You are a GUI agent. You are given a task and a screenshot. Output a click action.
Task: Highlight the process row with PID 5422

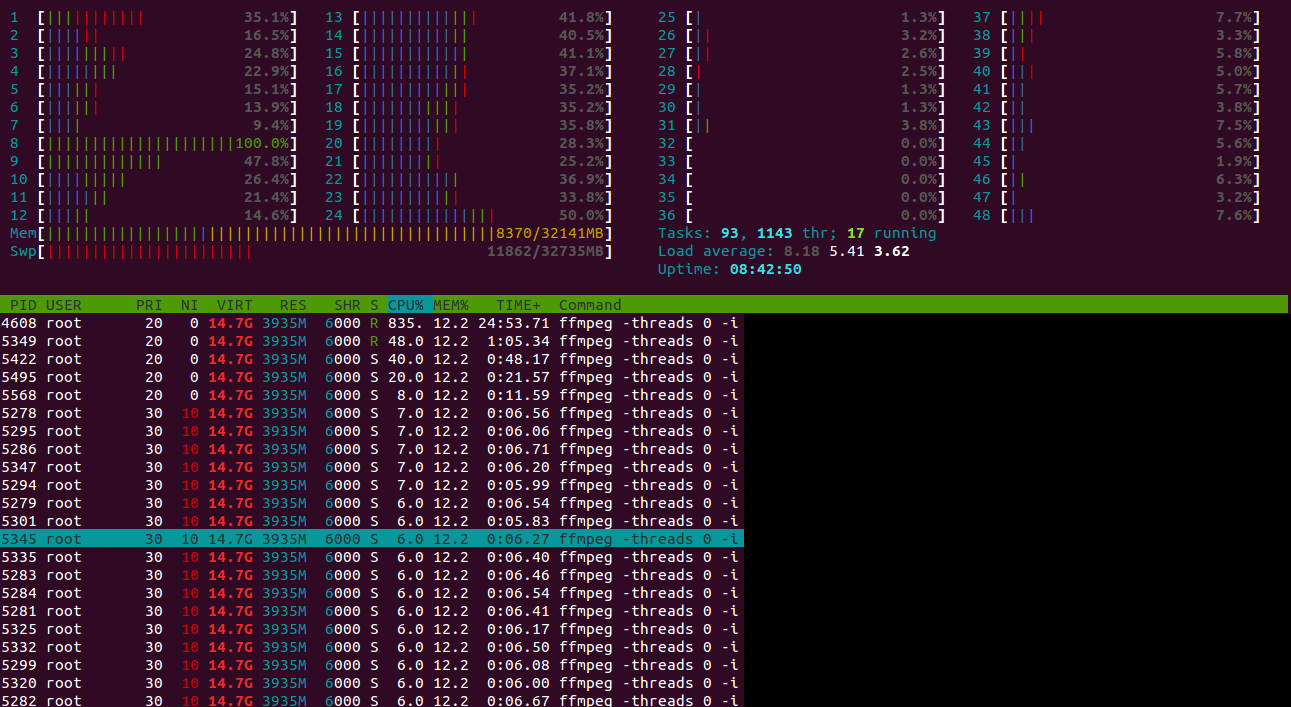click(x=370, y=359)
